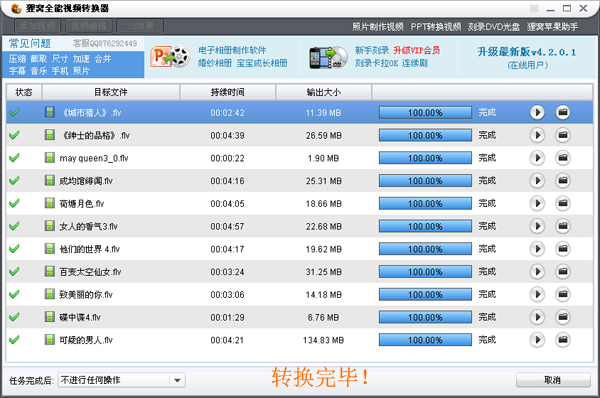Open 婚纱相册 link
Screen dimensions: 600x398
click(215, 63)
